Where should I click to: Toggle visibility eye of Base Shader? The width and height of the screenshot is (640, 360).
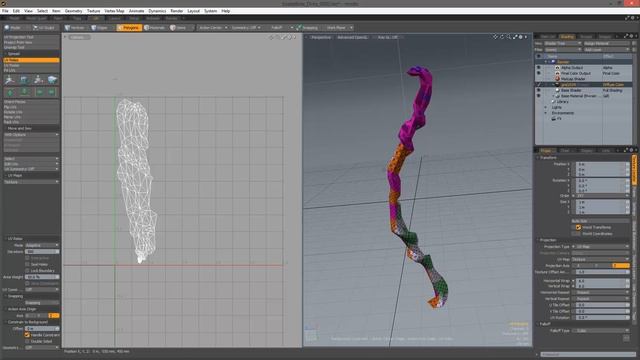pyautogui.click(x=538, y=90)
